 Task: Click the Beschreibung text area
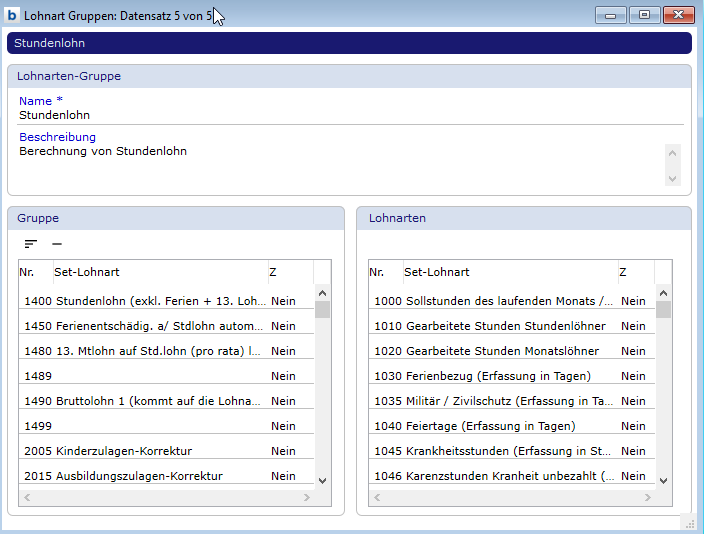pyautogui.click(x=340, y=163)
